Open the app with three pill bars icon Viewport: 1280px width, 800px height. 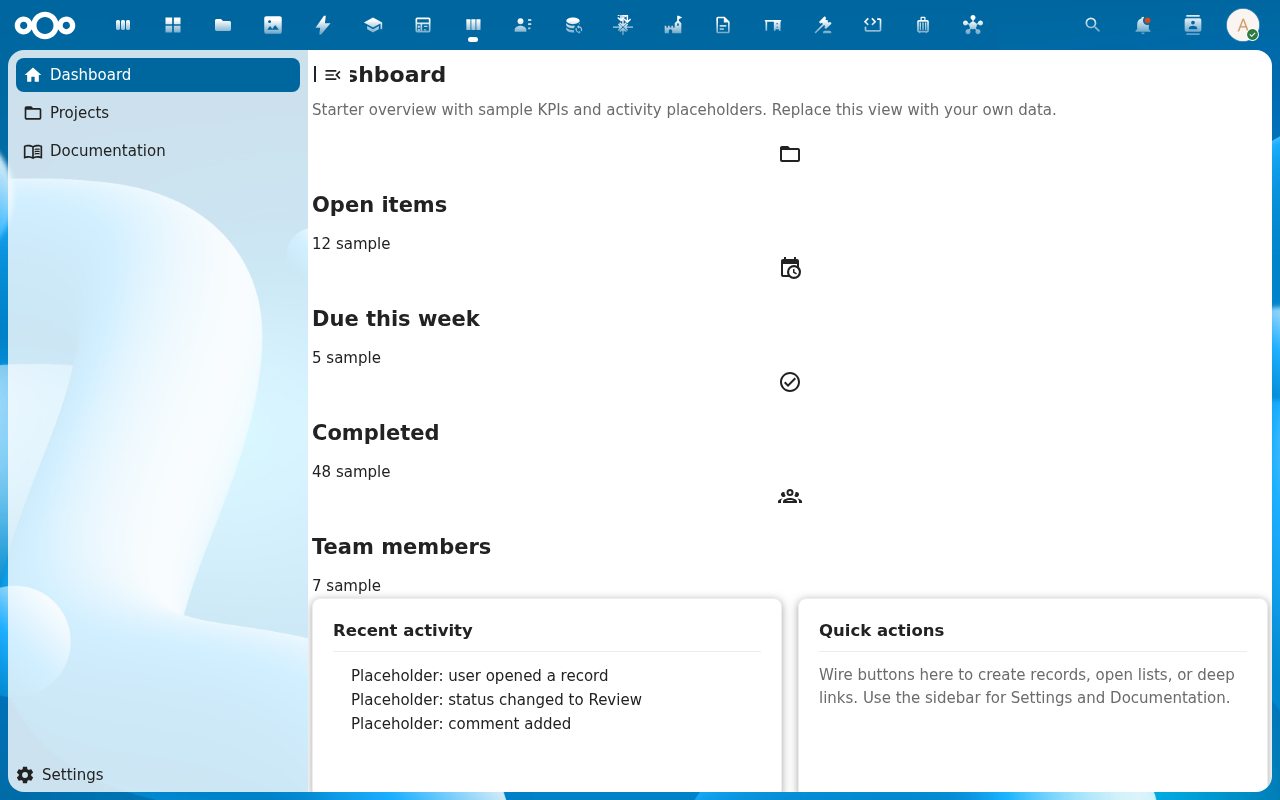(x=123, y=25)
